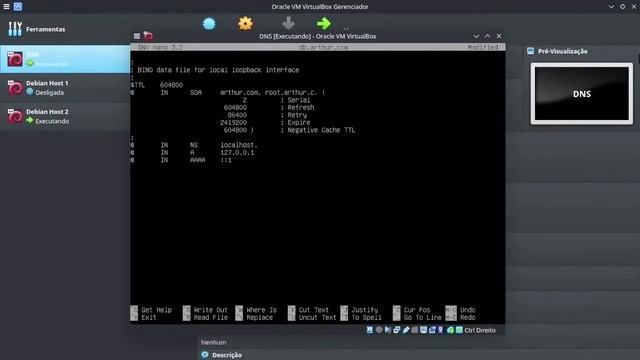The image size is (640, 360).
Task: Click Desligada status under Debian Host 1
Action: [x=49, y=93]
